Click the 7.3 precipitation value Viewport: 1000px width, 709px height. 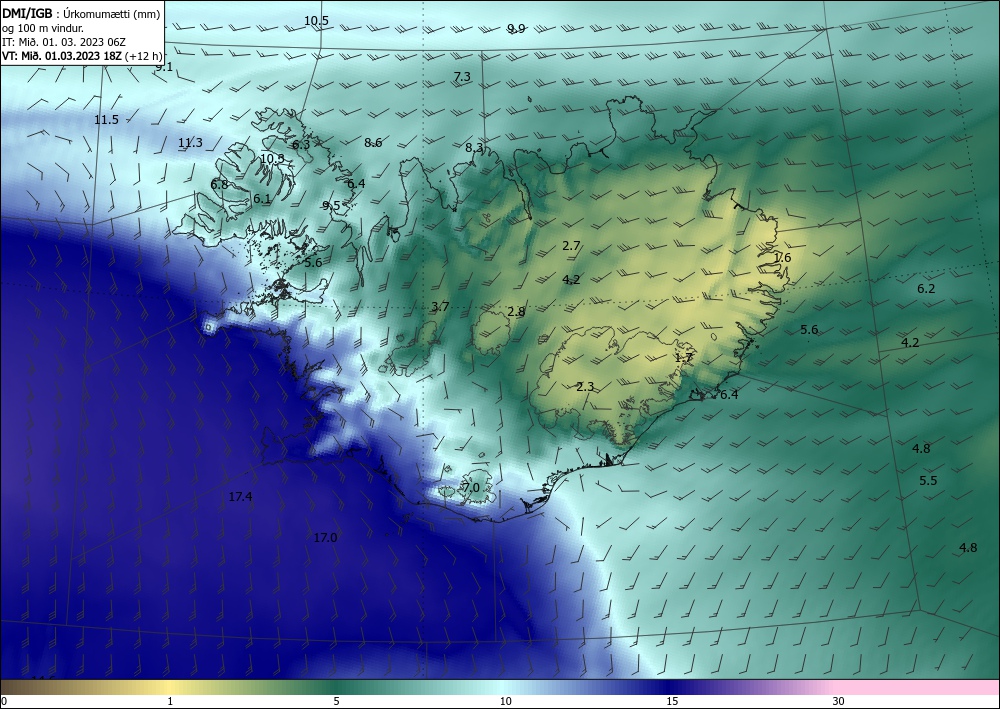pos(462,77)
